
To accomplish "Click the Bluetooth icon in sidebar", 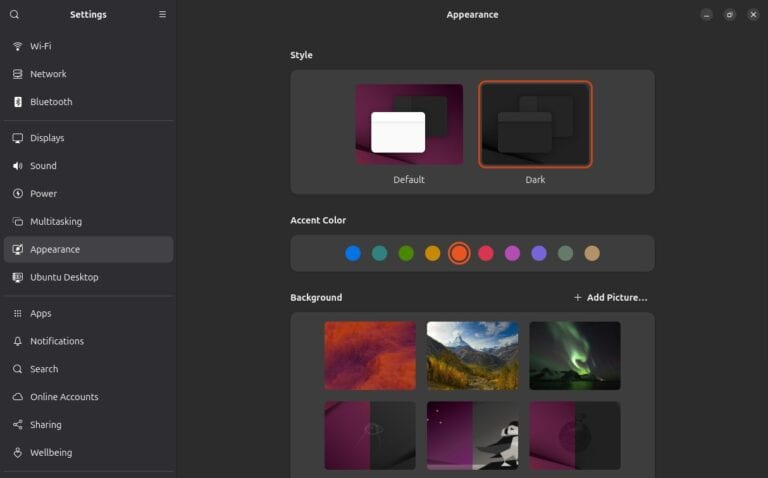I will click(18, 102).
